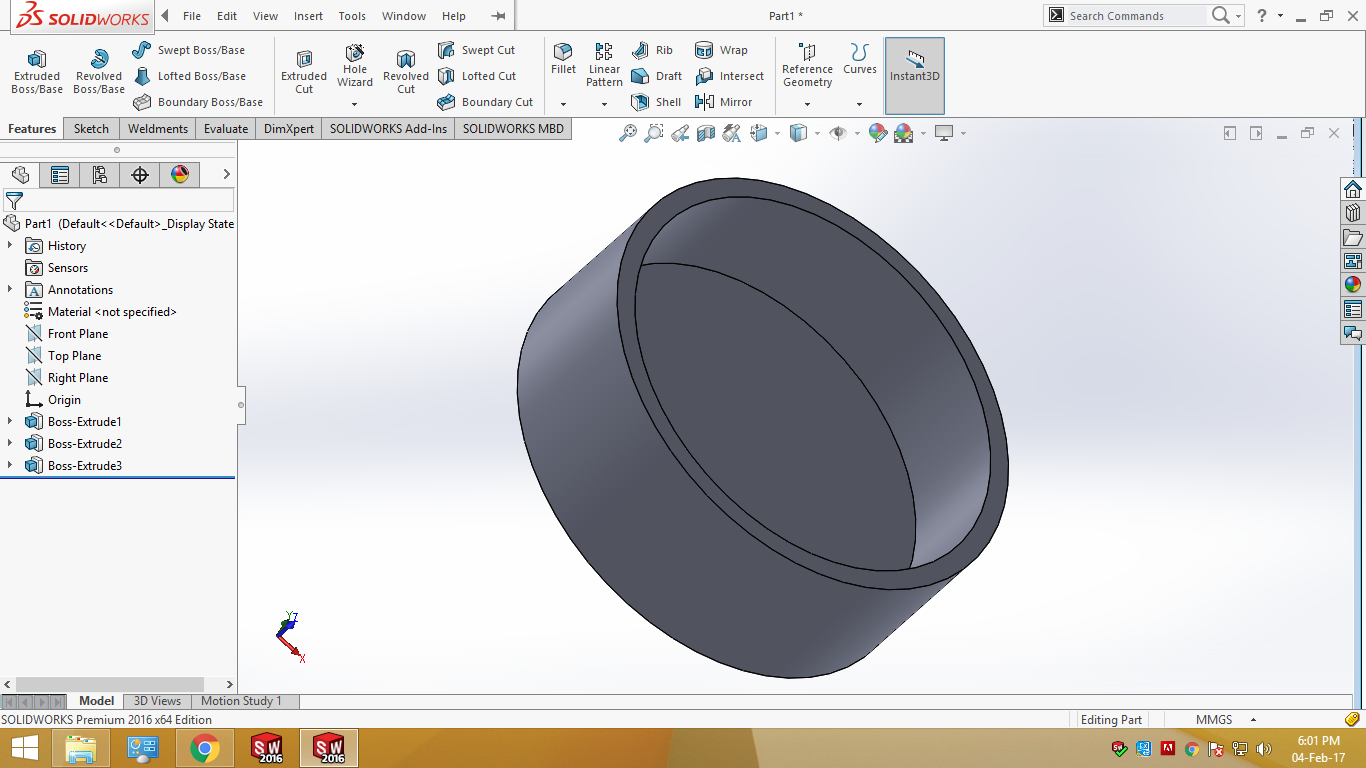Open the Fillet dropdown arrow
Viewport: 1366px width, 768px height.
coord(563,104)
